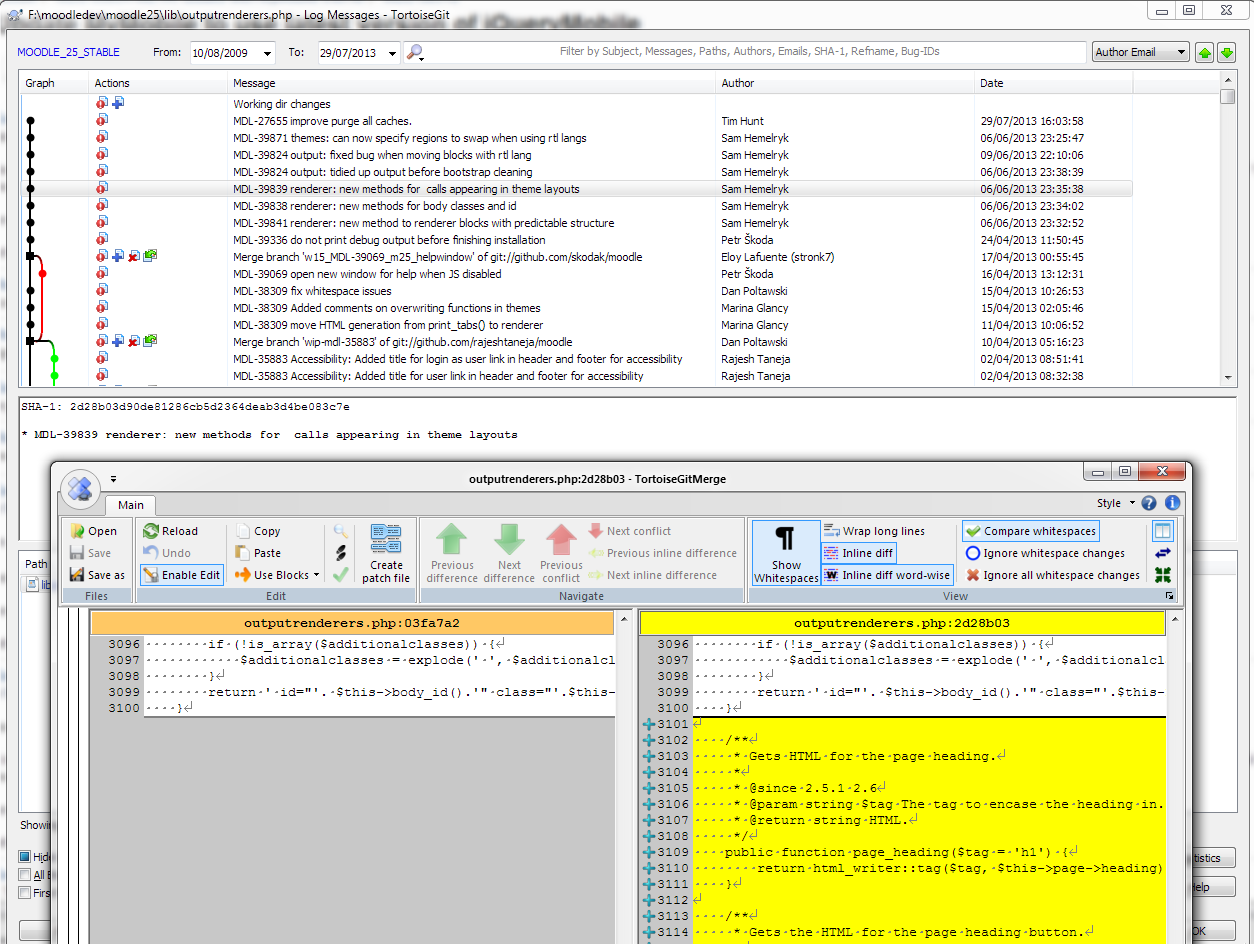
Task: Go to Previous conflict
Action: tap(561, 553)
